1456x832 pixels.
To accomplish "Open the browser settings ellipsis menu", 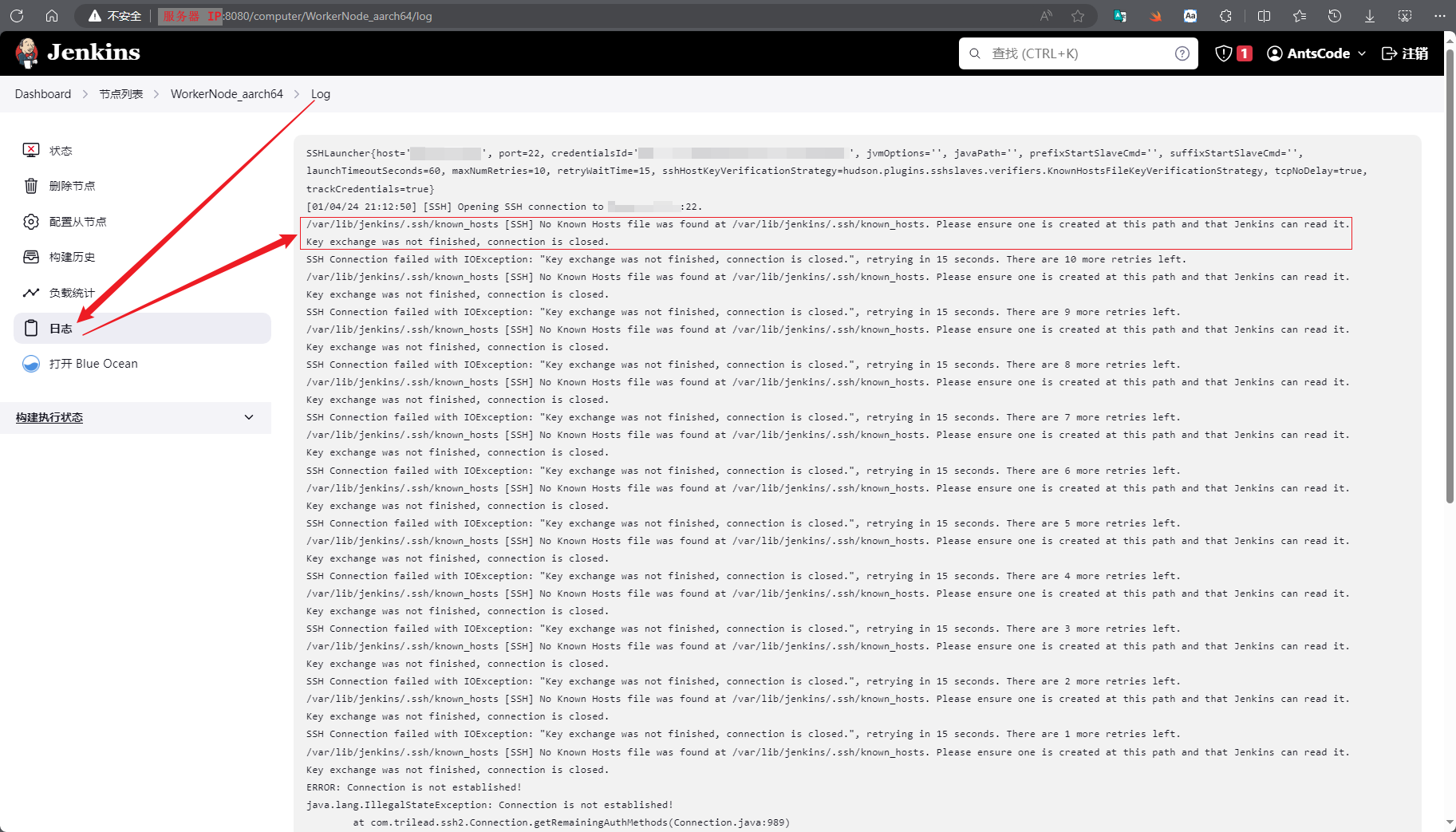I will point(1440,16).
